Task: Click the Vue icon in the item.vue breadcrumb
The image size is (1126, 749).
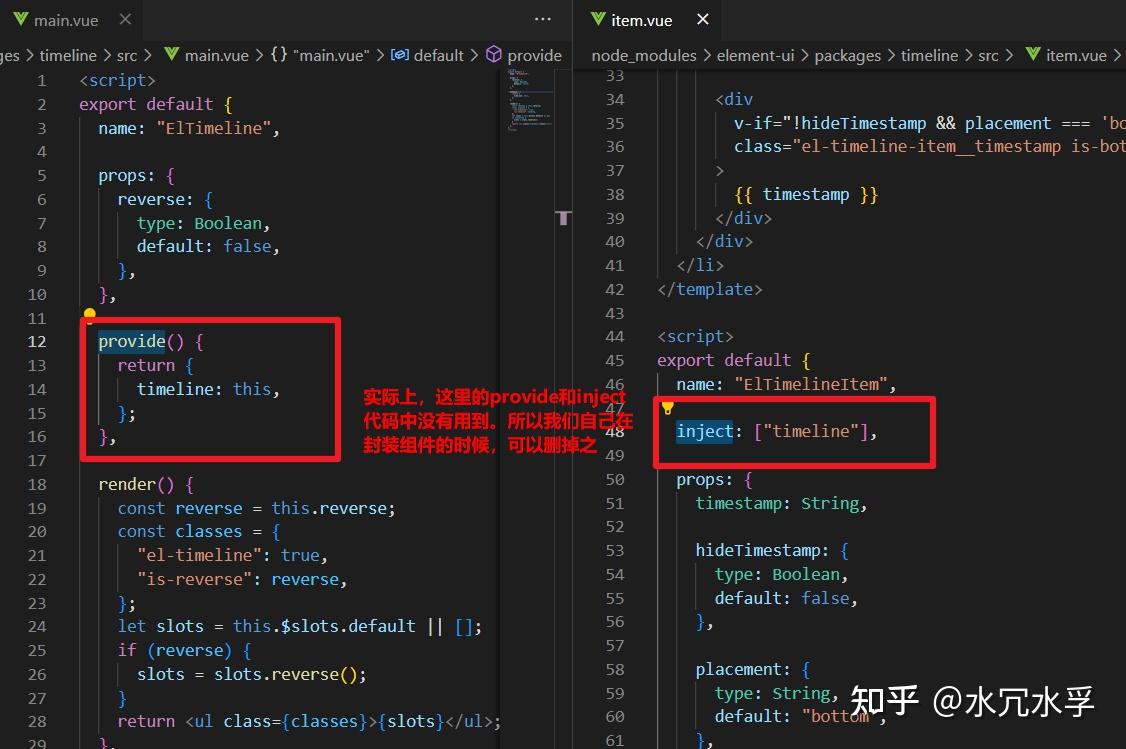Action: (1031, 55)
